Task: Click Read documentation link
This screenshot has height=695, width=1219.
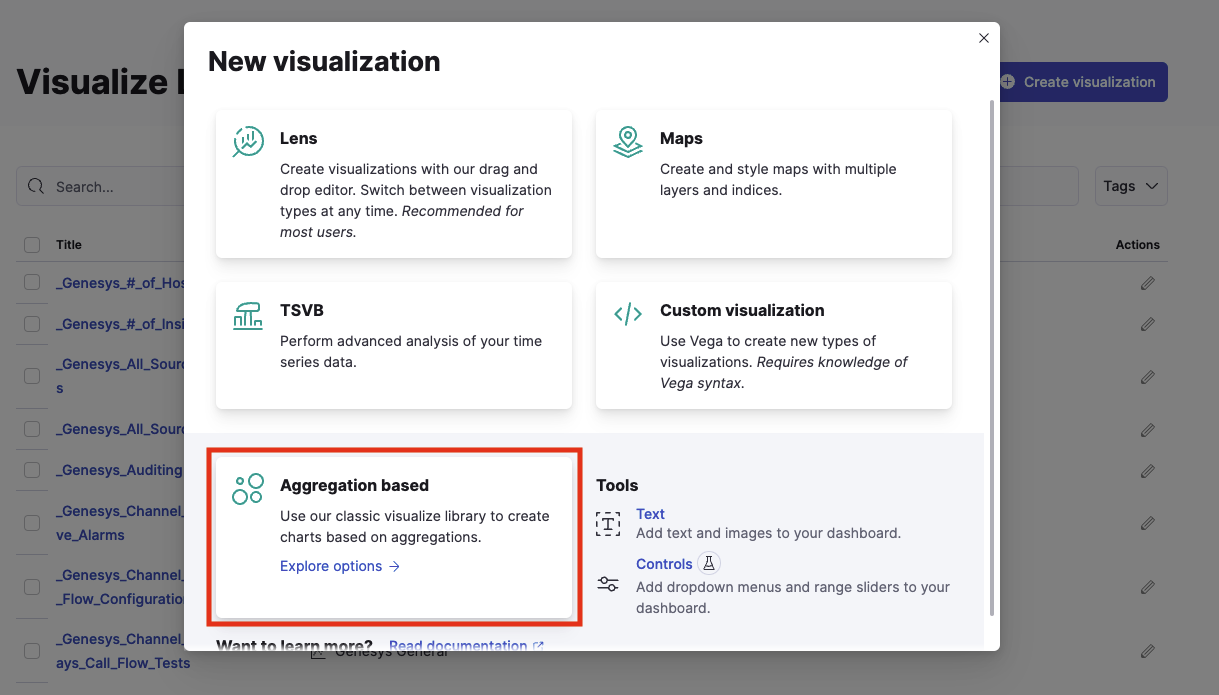Action: tap(466, 645)
